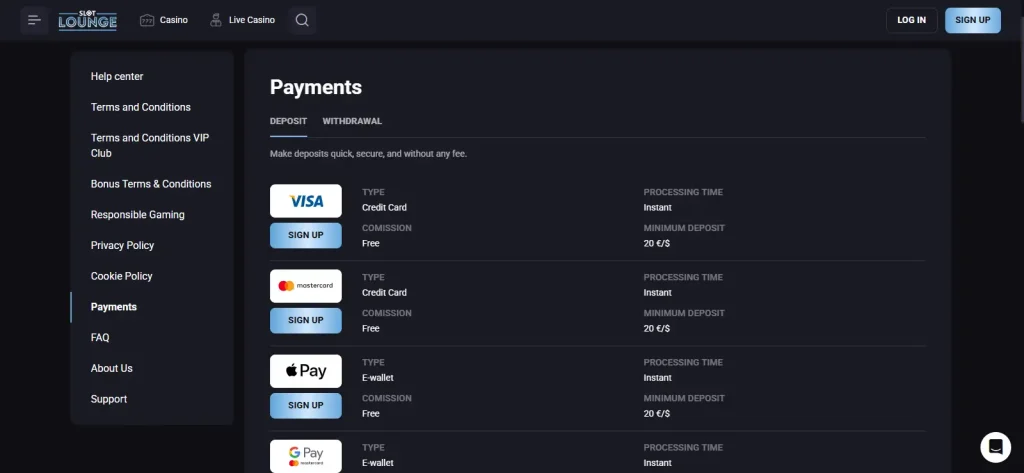Click Sign Up under Mastercard
Viewport: 1024px width, 473px height.
306,320
